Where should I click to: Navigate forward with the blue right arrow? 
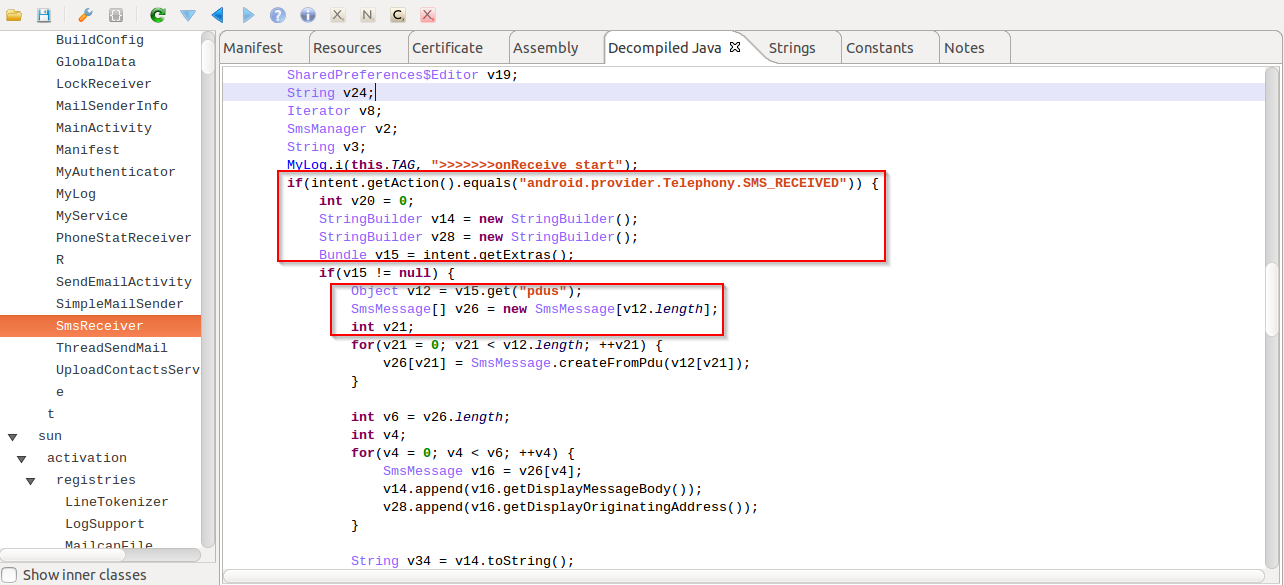pyautogui.click(x=248, y=15)
